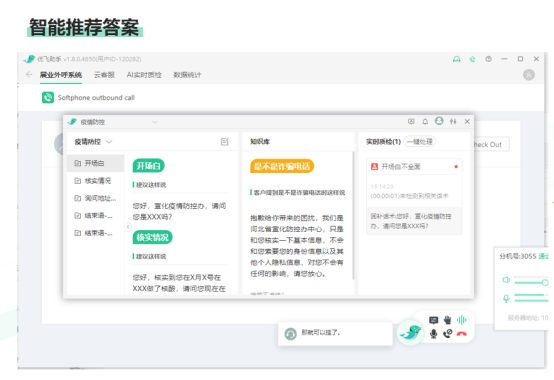Open notifications via the bell icon
The width and height of the screenshot is (554, 380).
pyautogui.click(x=425, y=121)
